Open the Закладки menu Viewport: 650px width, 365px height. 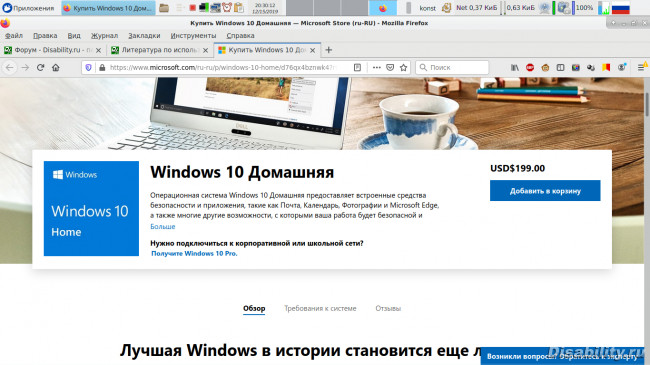click(144, 36)
